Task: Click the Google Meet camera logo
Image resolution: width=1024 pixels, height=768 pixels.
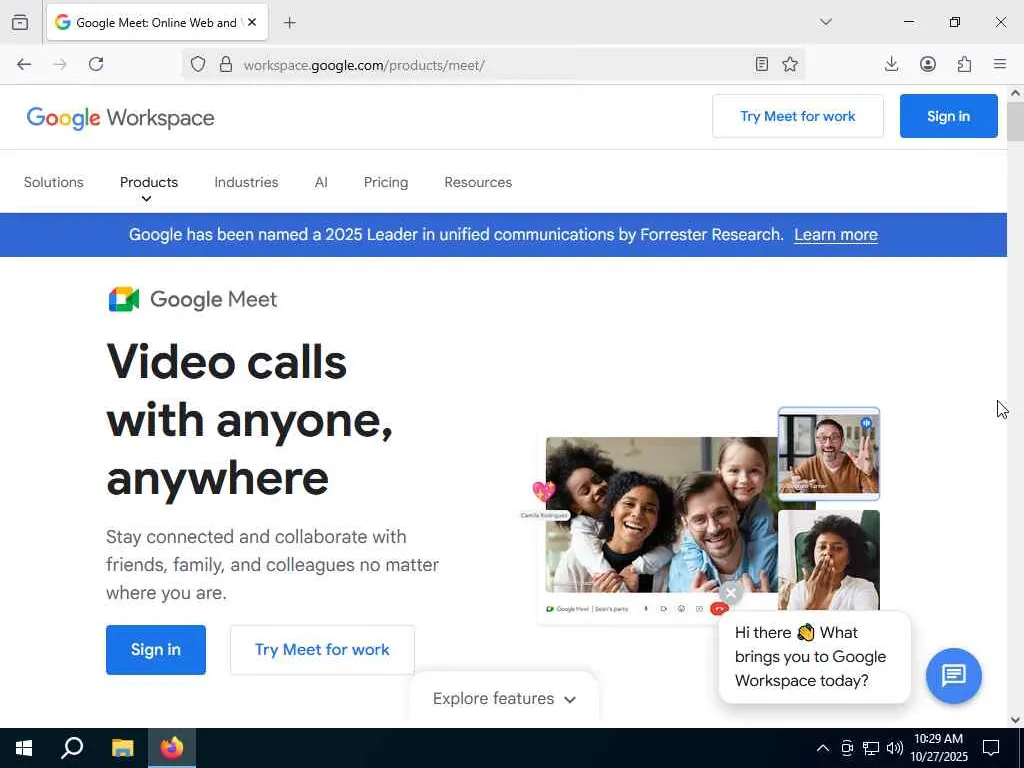Action: click(x=124, y=299)
